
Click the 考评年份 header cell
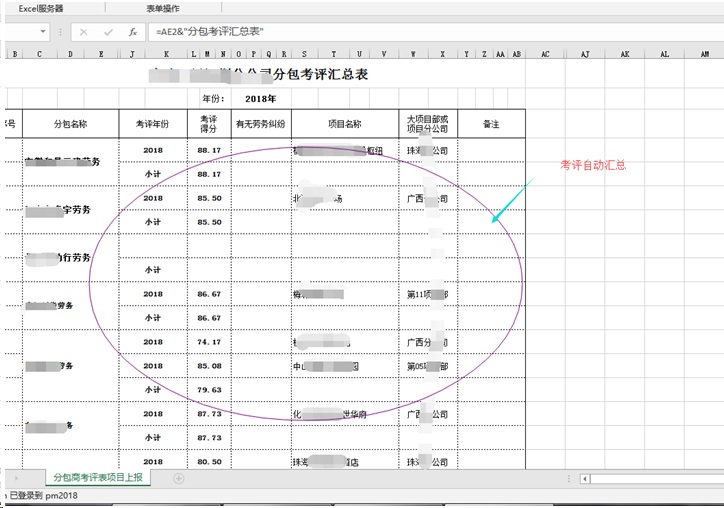152,124
